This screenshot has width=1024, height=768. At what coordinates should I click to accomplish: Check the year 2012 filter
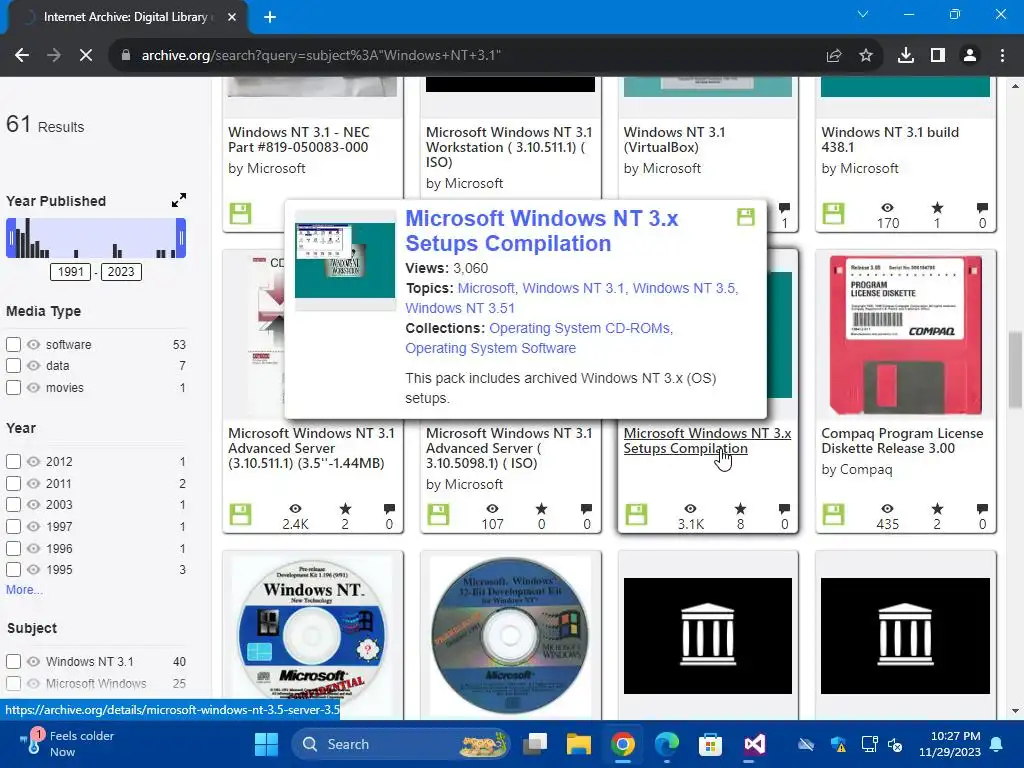pos(13,462)
